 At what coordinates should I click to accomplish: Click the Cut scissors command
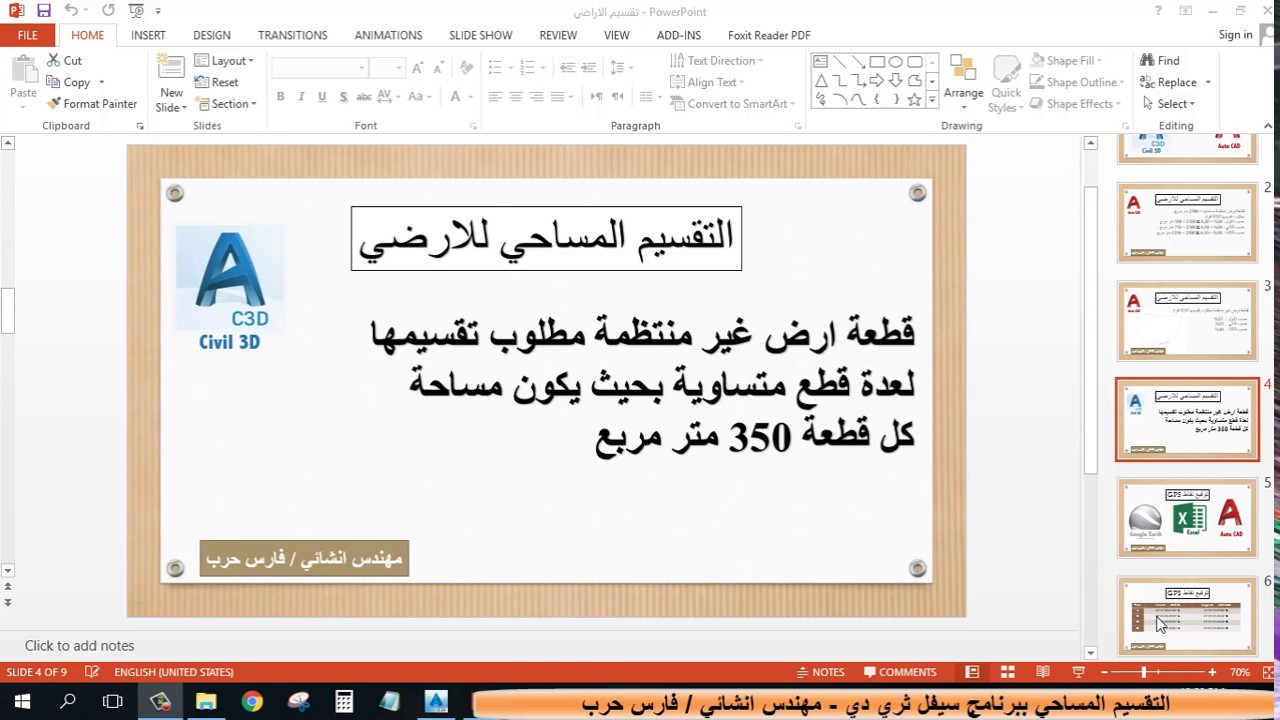(x=64, y=61)
